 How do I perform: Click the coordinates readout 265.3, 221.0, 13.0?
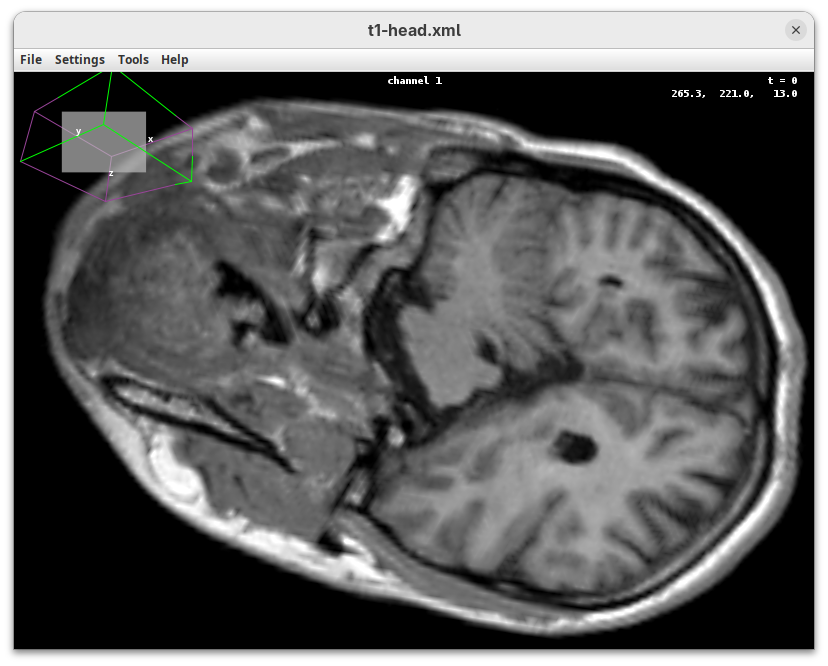coord(734,94)
